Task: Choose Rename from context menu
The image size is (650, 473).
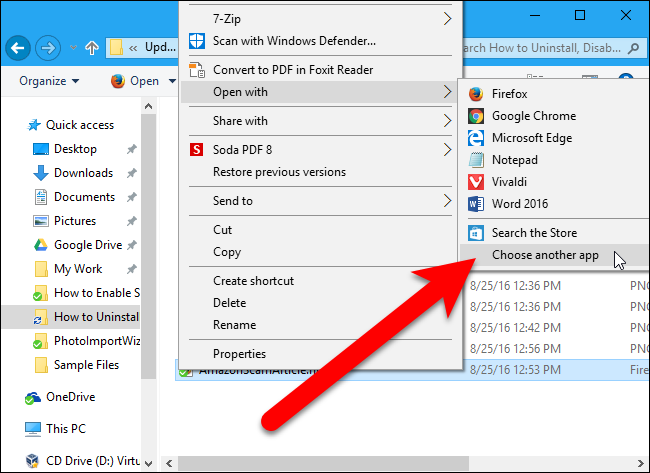Action: point(320,325)
